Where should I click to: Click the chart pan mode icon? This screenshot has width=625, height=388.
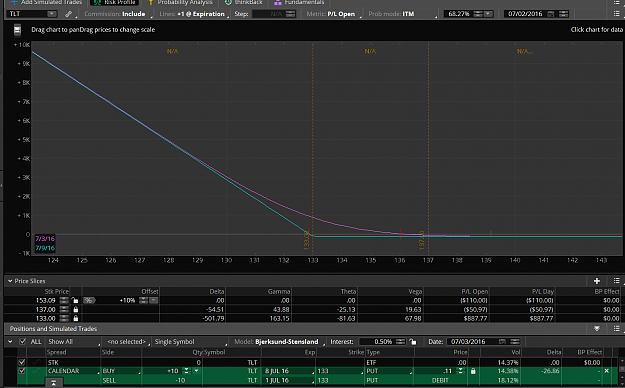[x=17, y=30]
